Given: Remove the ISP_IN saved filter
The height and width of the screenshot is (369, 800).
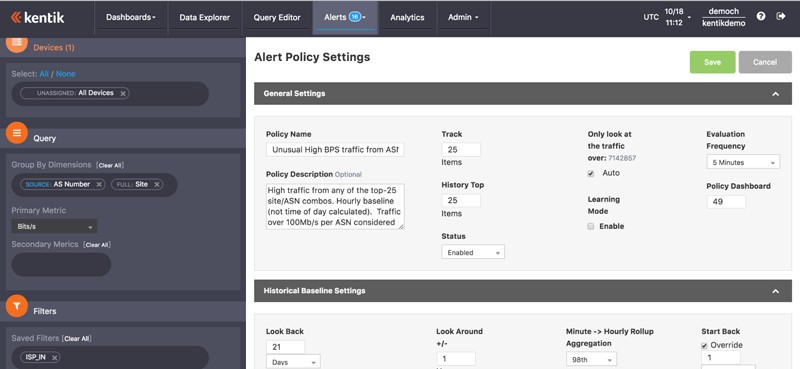Looking at the screenshot, I should point(54,357).
